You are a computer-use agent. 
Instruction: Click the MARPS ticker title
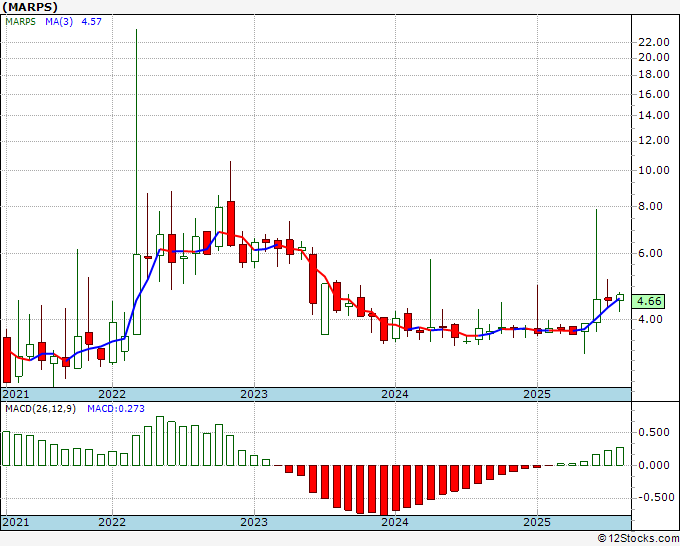click(x=29, y=7)
